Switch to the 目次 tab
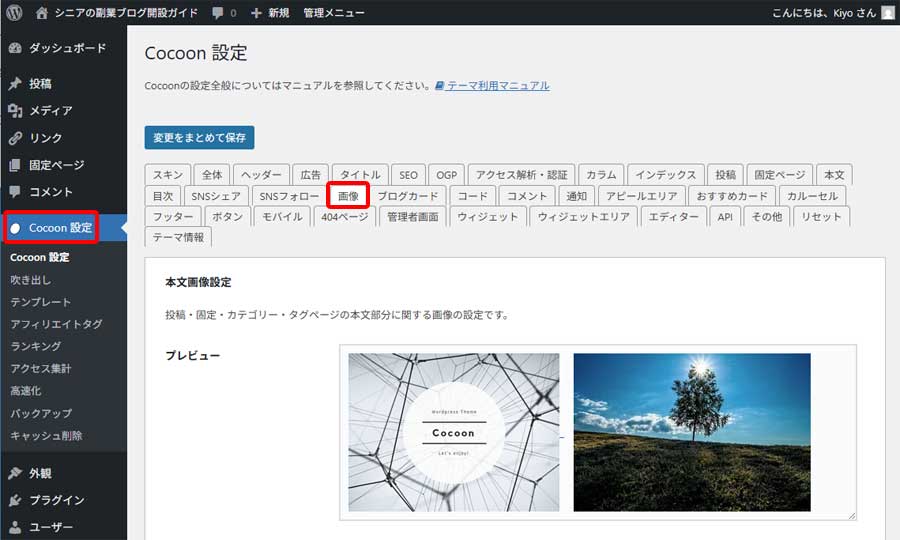Screen dimensions: 900x540 163,196
